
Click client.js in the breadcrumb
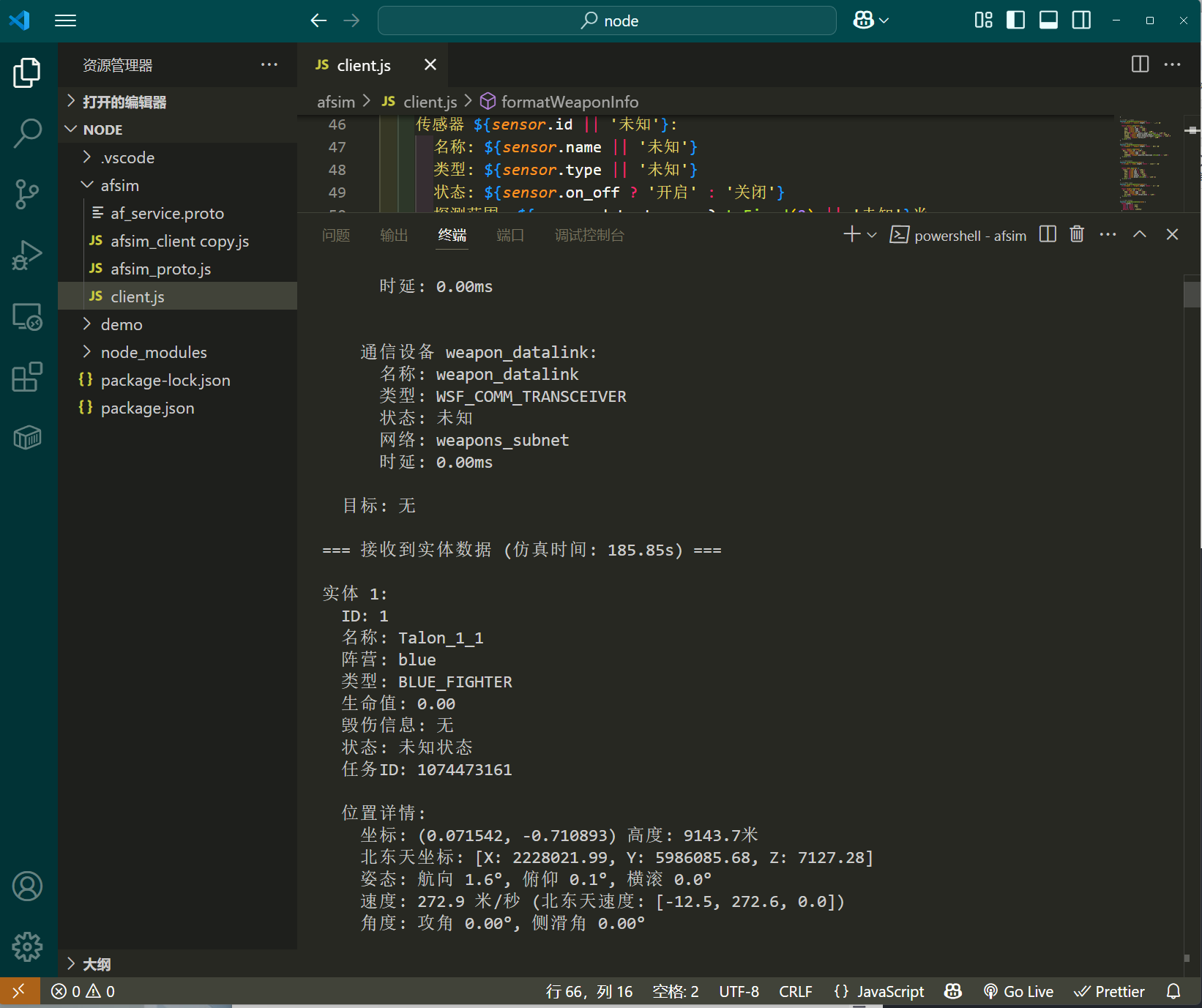[430, 102]
